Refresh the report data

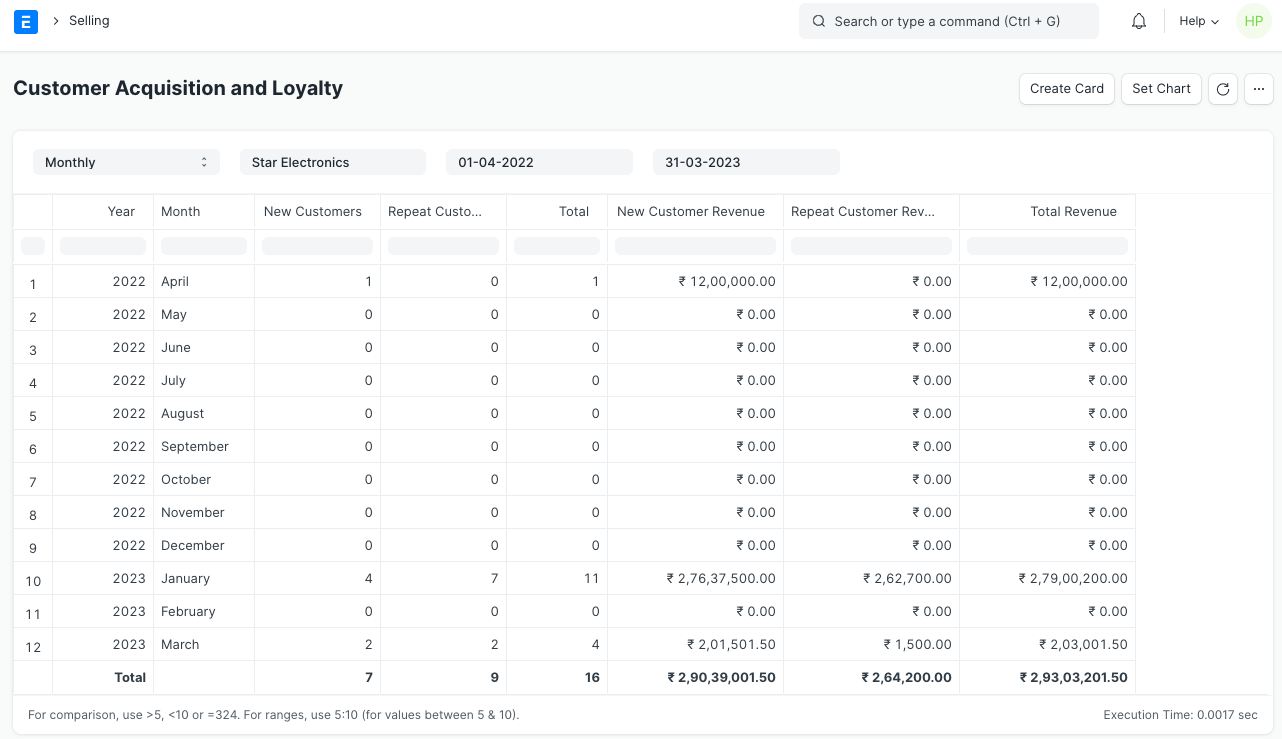[x=1222, y=89]
